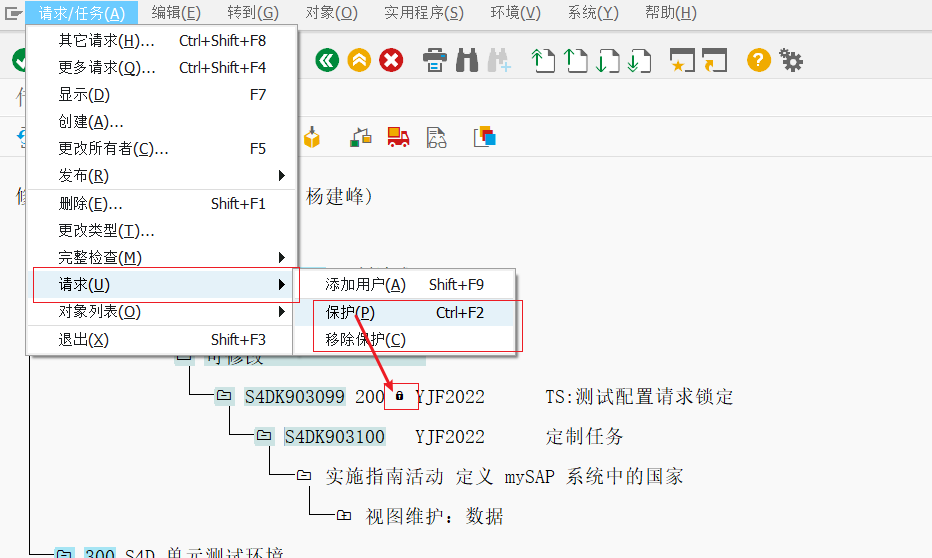This screenshot has width=932, height=558.
Task: Click the Create Shortcut icon
Action: pos(714,60)
